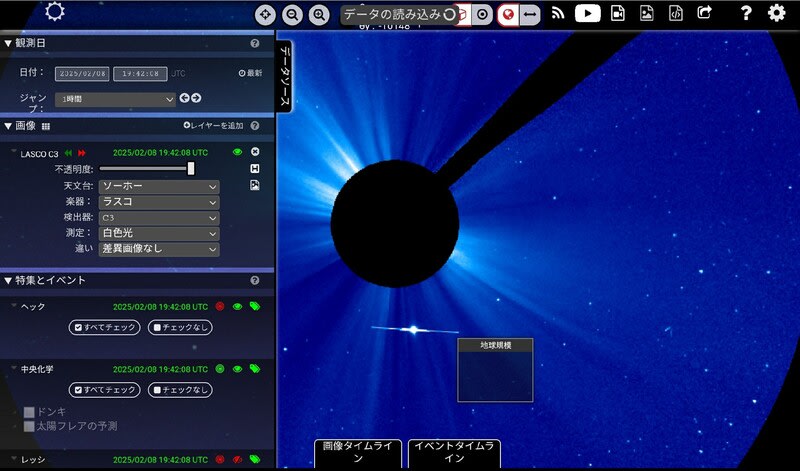Screen dimensions: 800x471
Task: Adjust the 不透明度 opacity slider handle
Action: (191, 168)
